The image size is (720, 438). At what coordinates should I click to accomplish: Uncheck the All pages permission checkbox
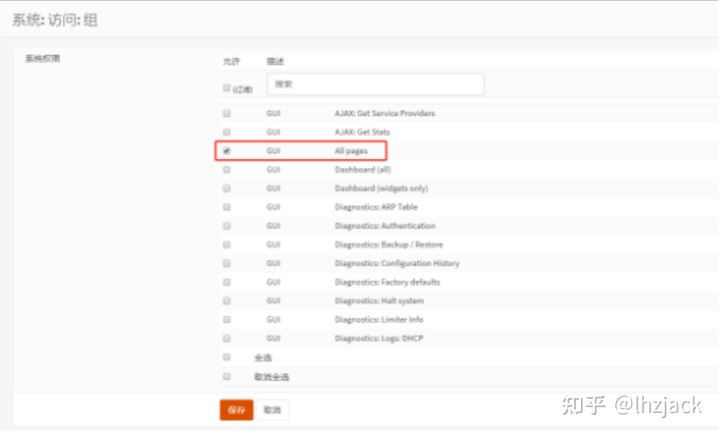[x=226, y=151]
